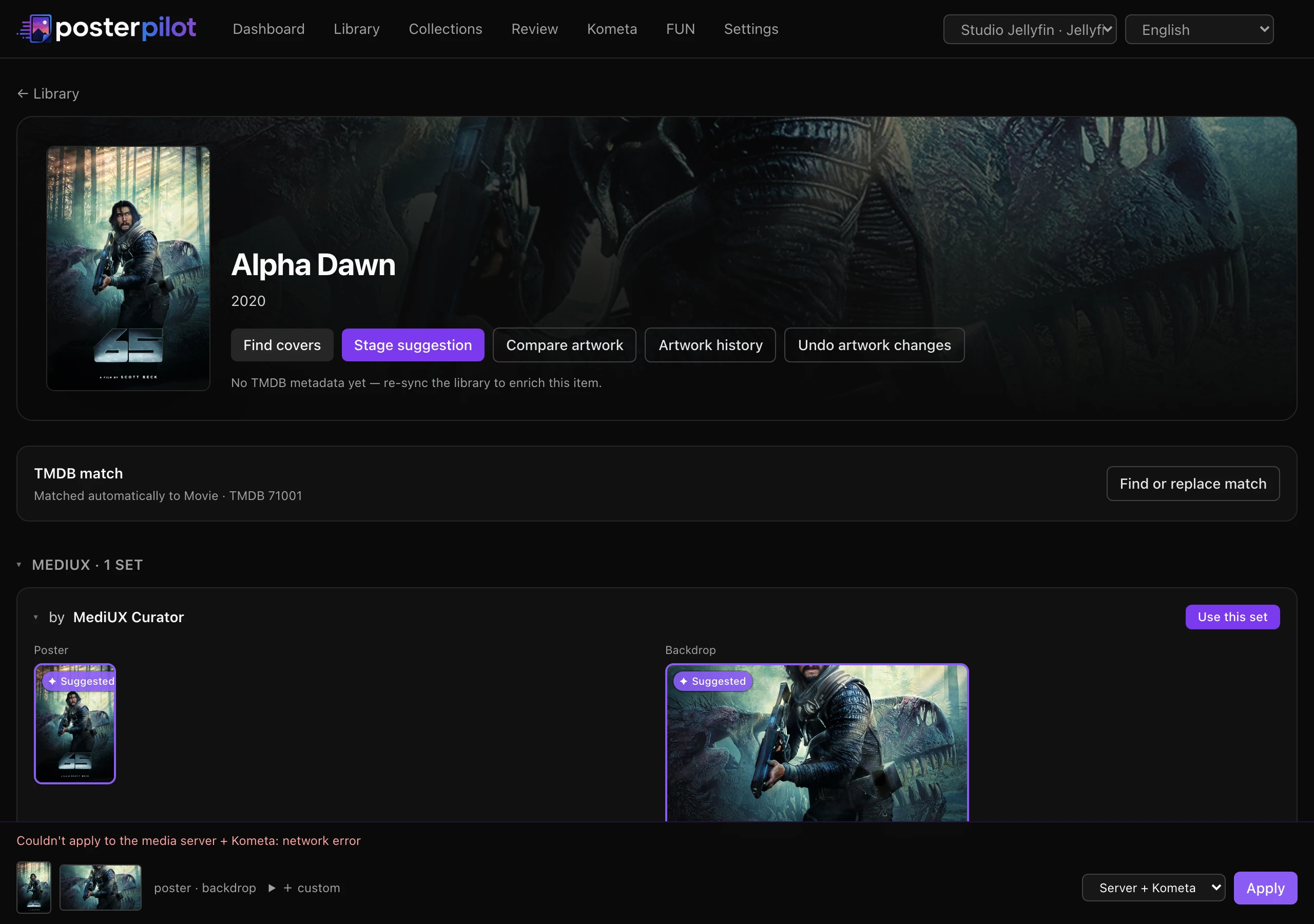Open Settings from the top navigation

coord(751,29)
